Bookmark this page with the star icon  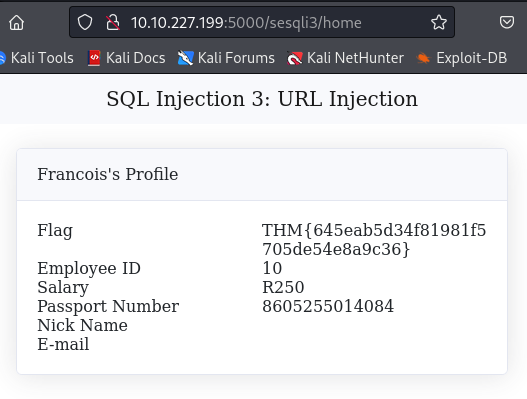439,23
